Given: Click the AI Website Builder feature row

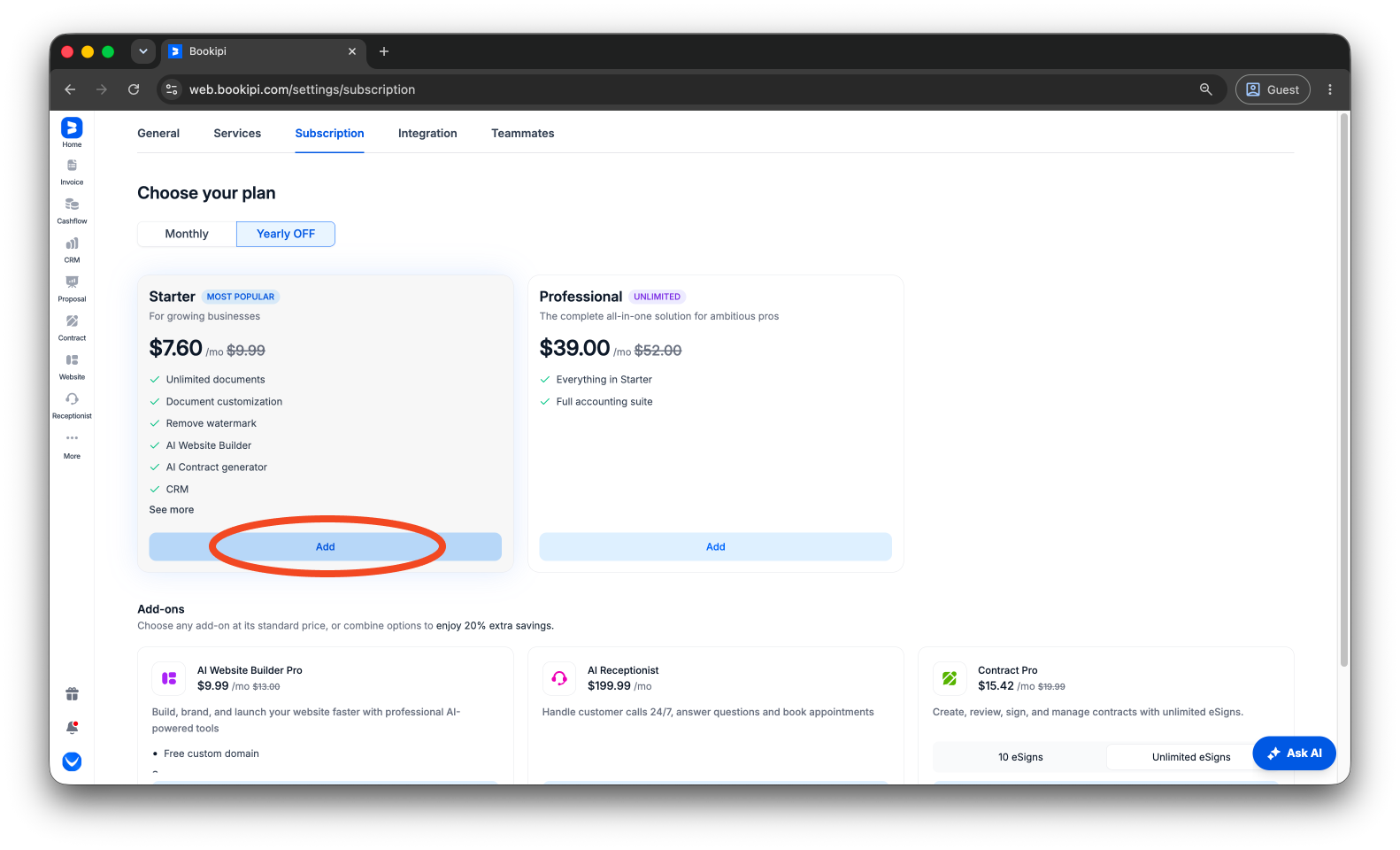Looking at the screenshot, I should coord(209,445).
